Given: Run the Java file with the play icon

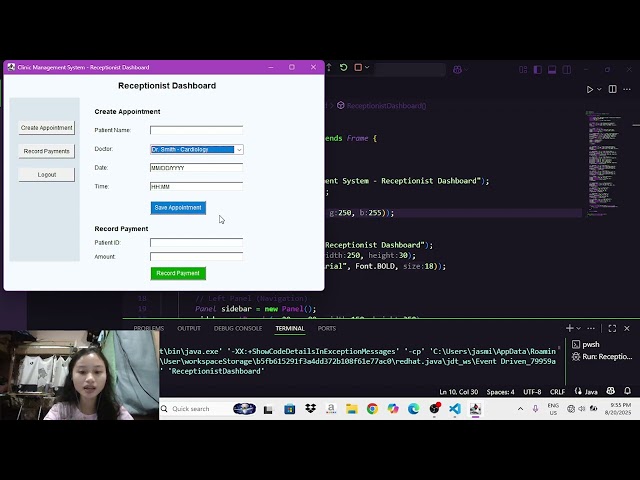Looking at the screenshot, I should (x=589, y=89).
